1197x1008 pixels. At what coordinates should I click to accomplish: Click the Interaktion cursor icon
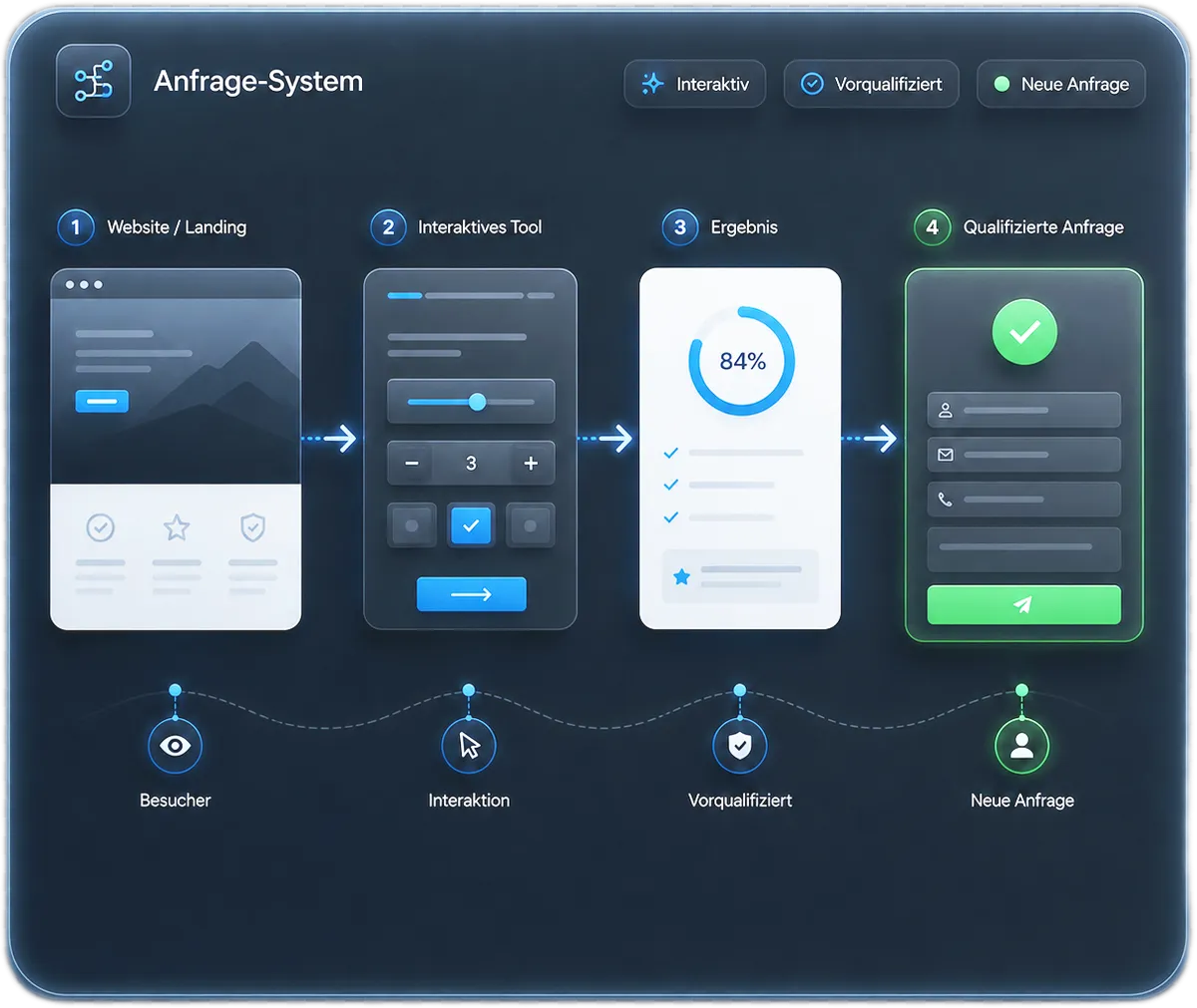coord(469,746)
